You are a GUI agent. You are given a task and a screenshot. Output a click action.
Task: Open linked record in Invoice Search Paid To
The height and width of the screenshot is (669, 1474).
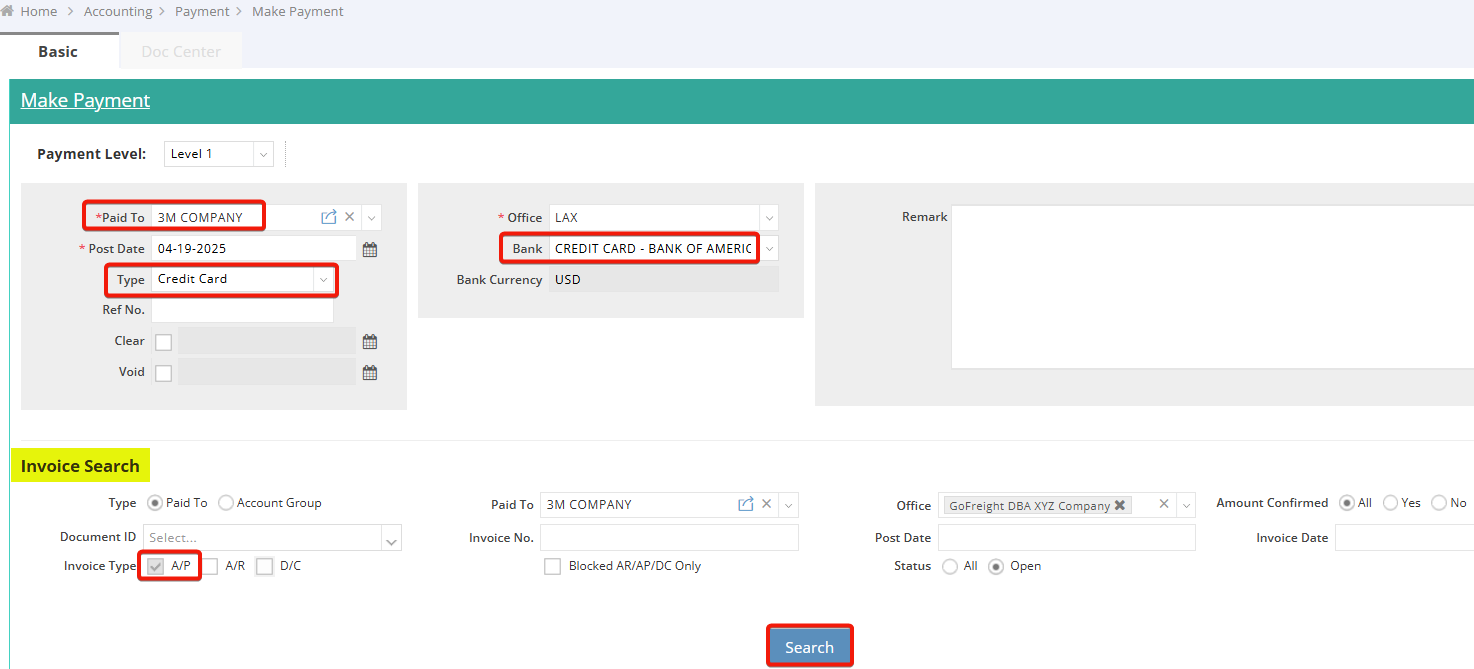pyautogui.click(x=745, y=505)
